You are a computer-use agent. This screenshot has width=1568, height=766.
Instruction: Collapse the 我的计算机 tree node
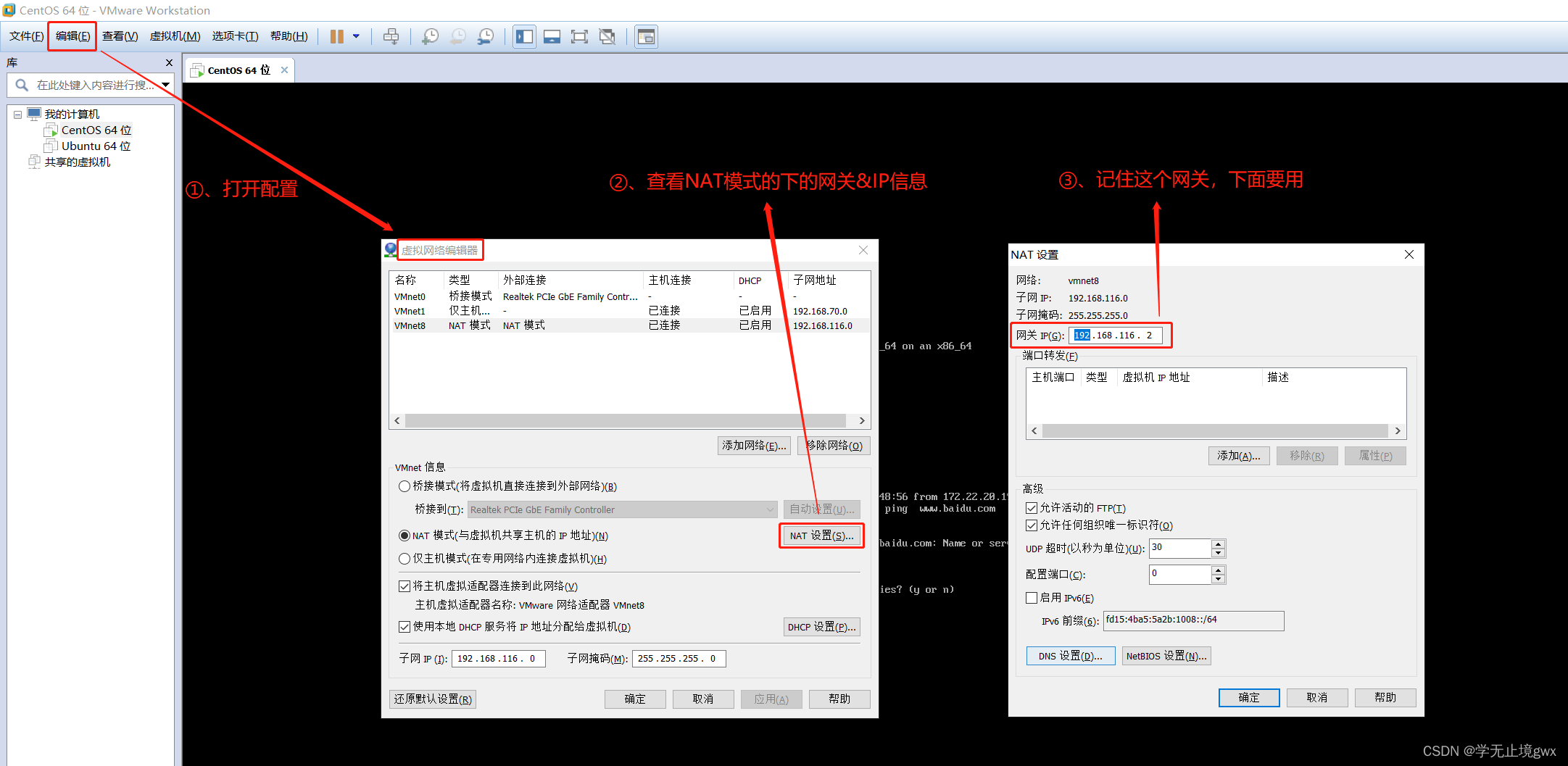tap(17, 115)
